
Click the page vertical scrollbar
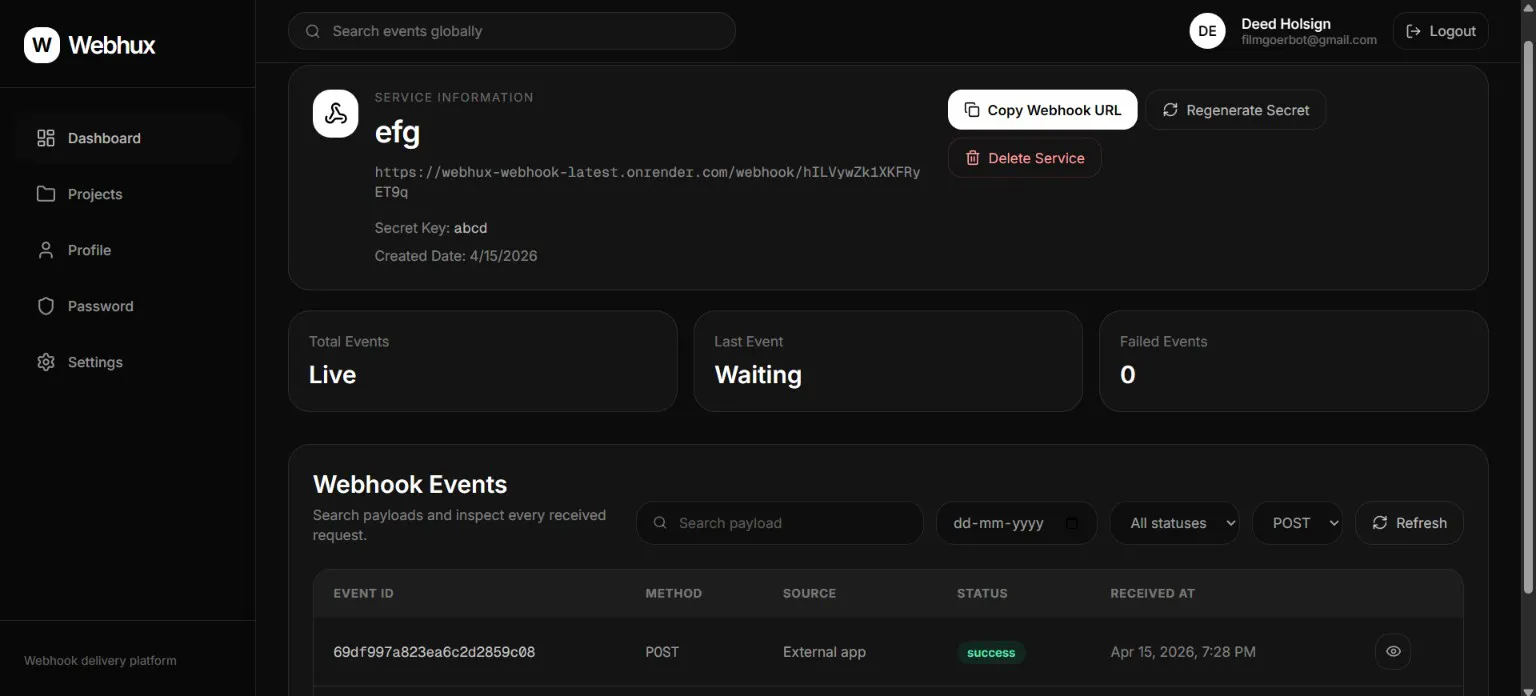click(x=1527, y=316)
